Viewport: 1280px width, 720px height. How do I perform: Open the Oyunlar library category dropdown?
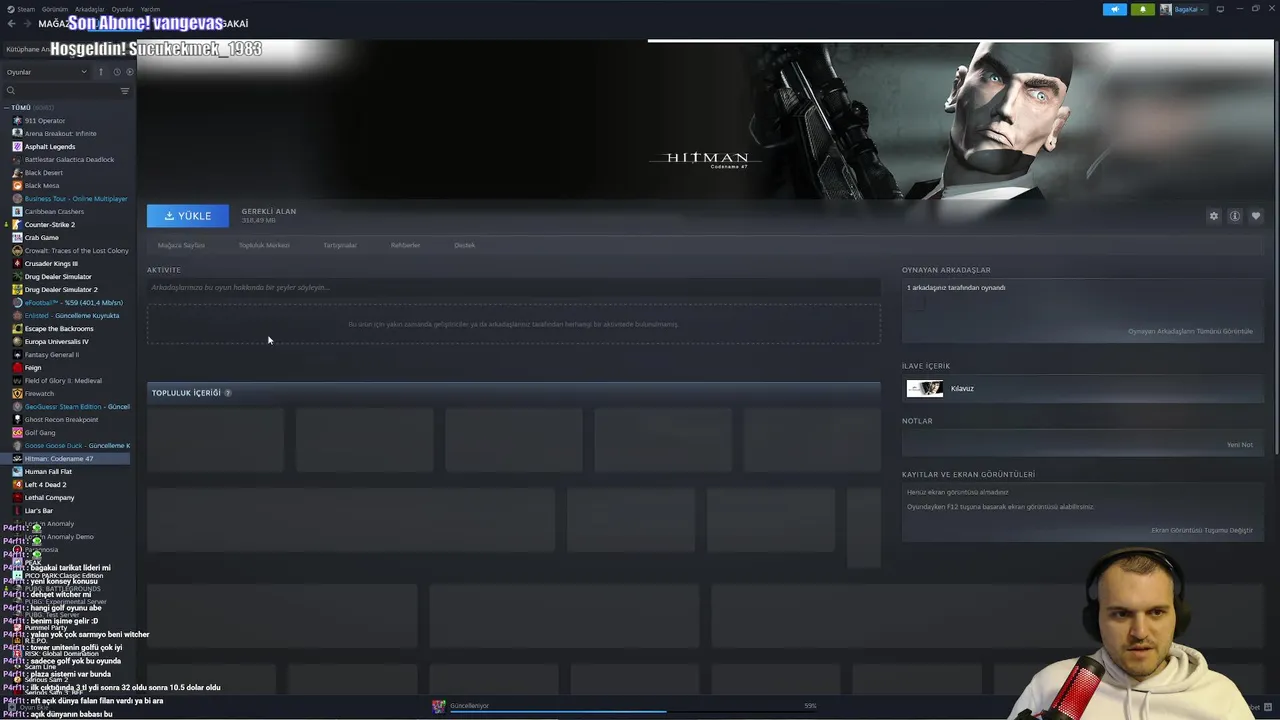coord(47,72)
